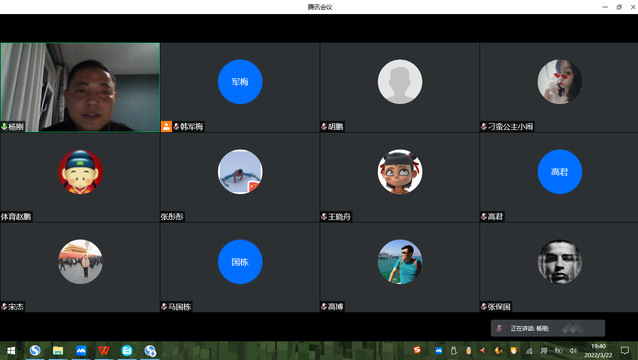Select 杨刚's live video tile

tap(80, 87)
